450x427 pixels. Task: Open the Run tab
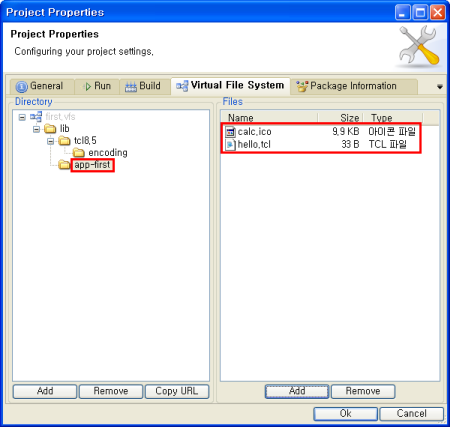[97, 86]
